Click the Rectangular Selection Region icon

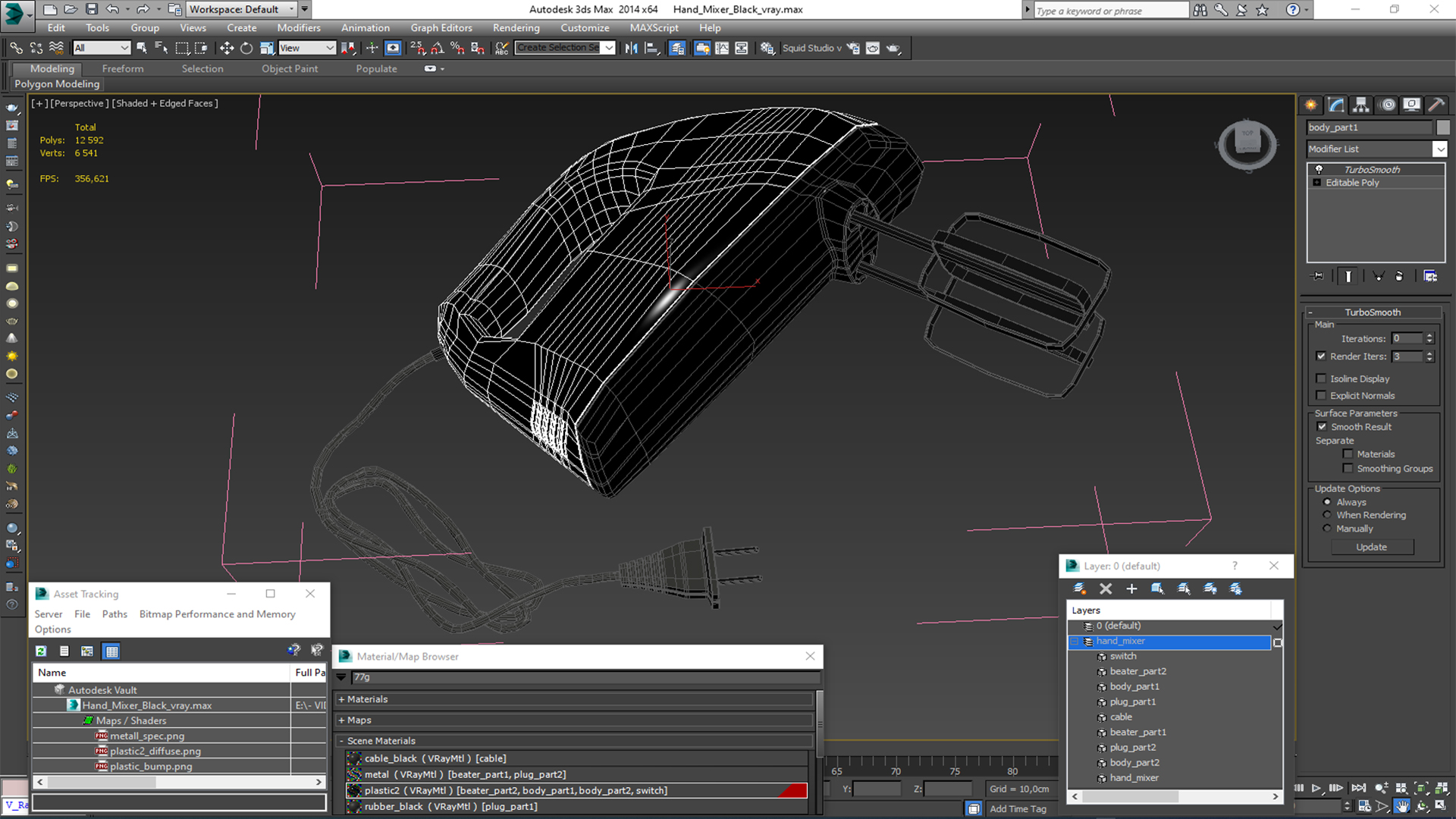(182, 48)
